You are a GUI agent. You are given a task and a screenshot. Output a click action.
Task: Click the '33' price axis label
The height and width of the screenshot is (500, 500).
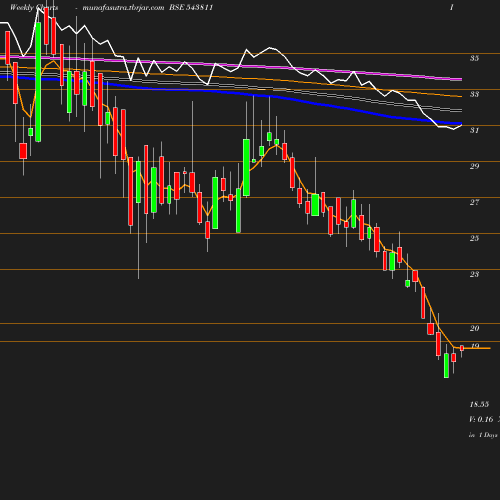click(x=474, y=94)
